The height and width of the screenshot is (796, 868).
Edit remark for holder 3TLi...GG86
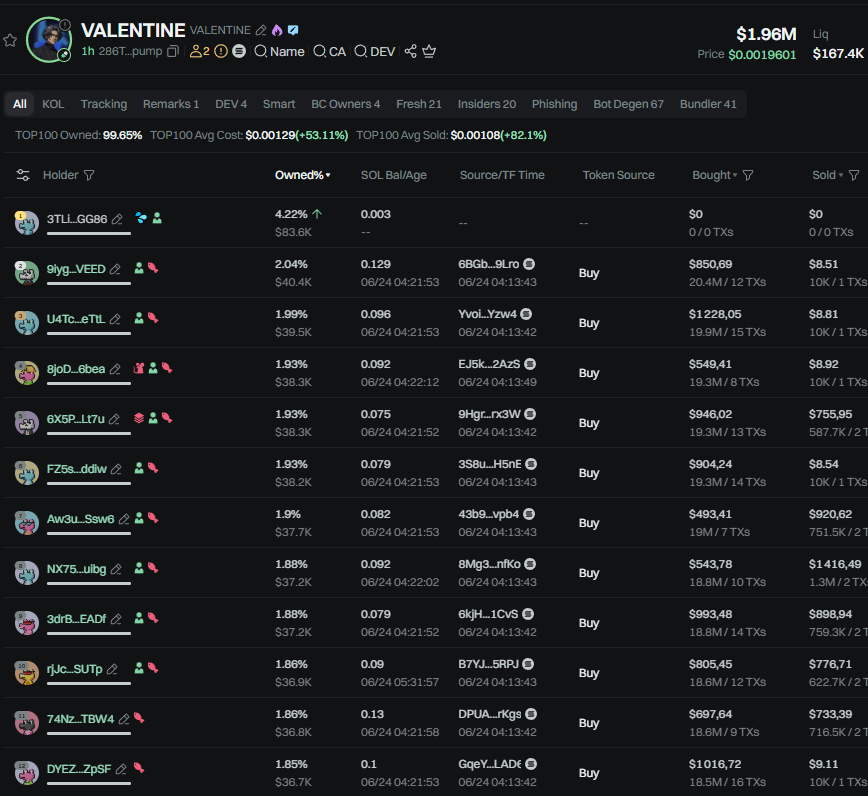point(117,219)
